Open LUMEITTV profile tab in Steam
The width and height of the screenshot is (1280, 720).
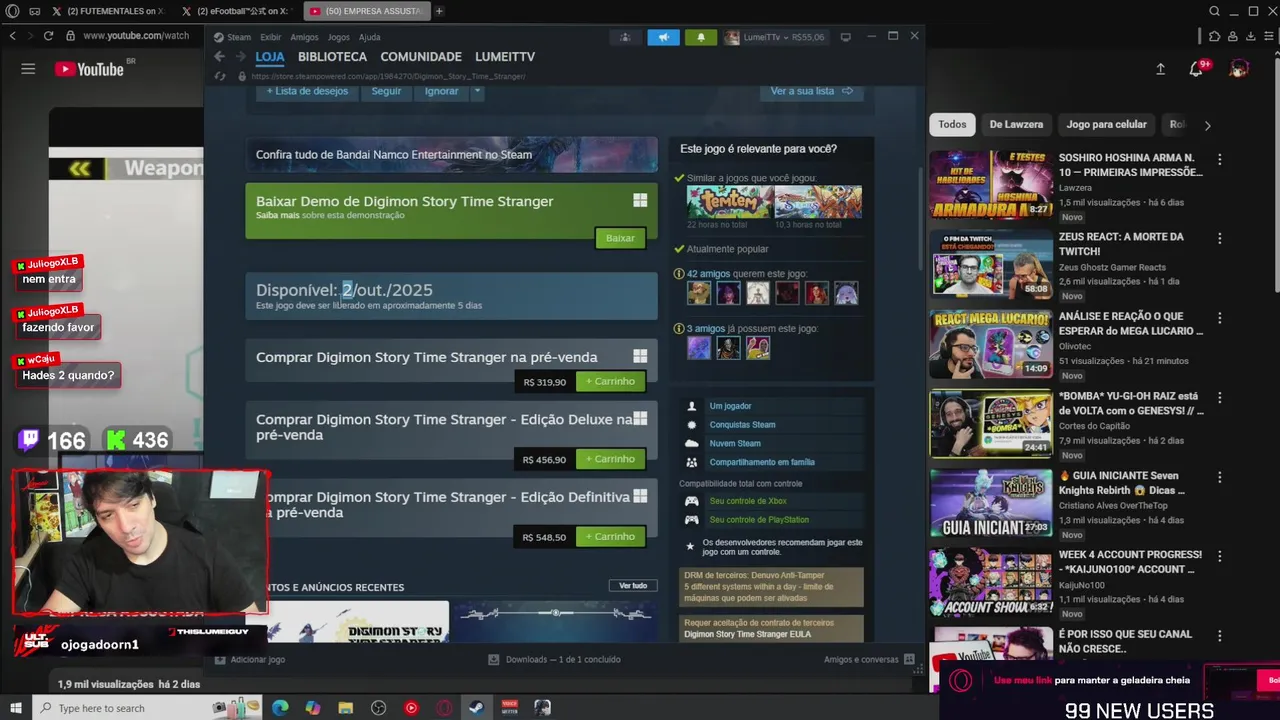(505, 57)
